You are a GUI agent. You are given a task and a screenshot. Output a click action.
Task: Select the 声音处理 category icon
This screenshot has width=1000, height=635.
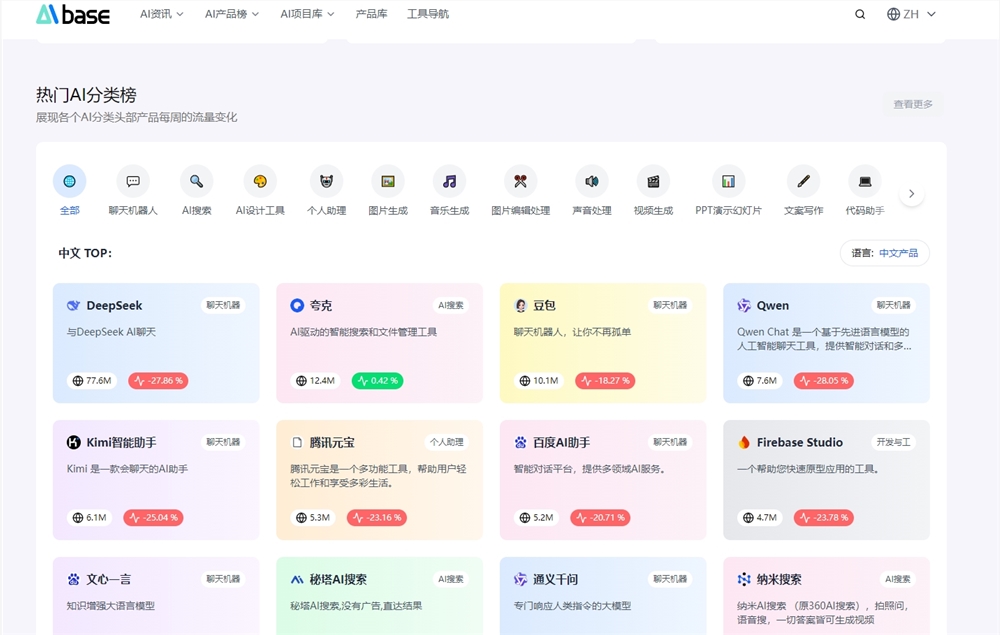click(x=590, y=180)
